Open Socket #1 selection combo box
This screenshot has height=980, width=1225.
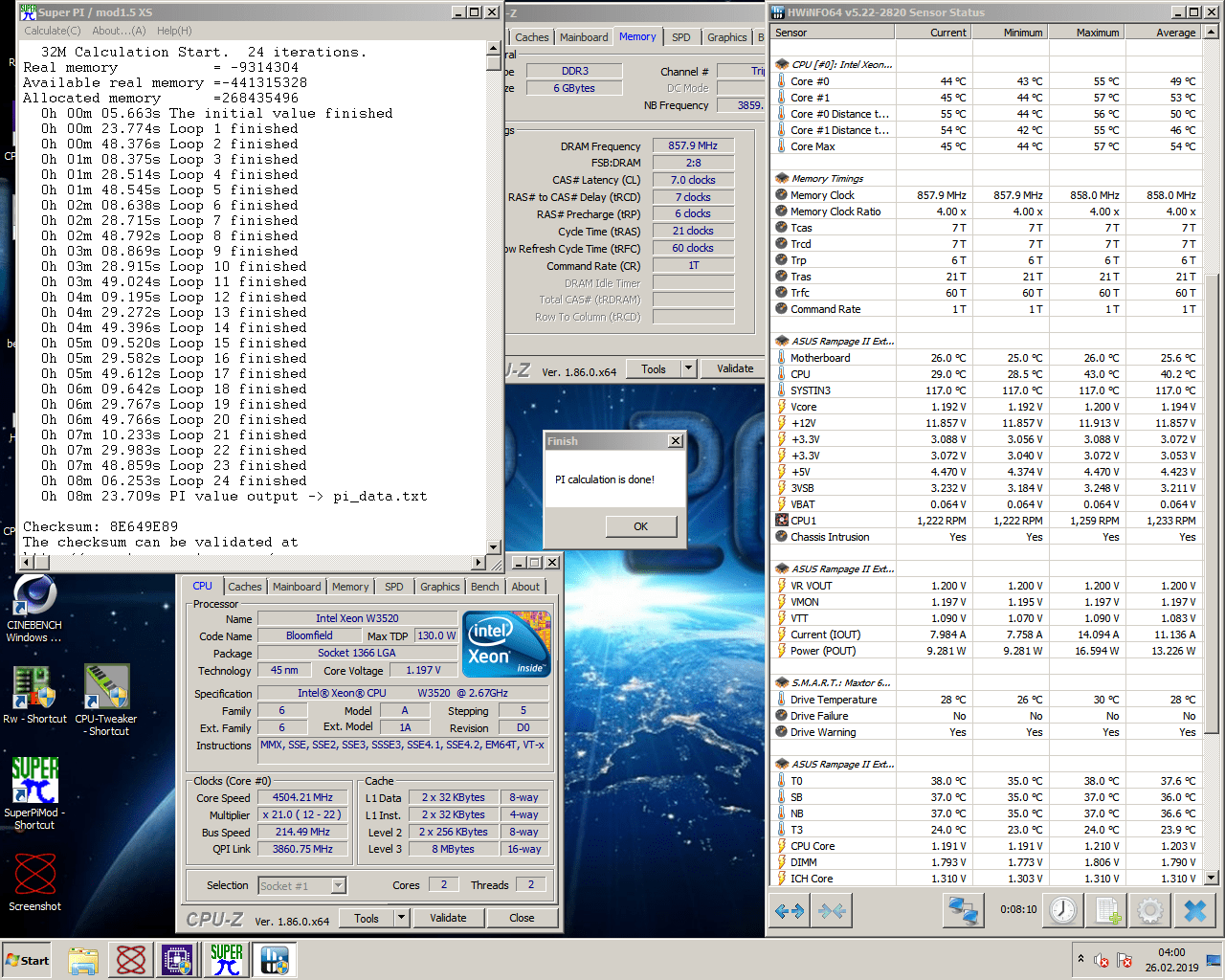(301, 885)
